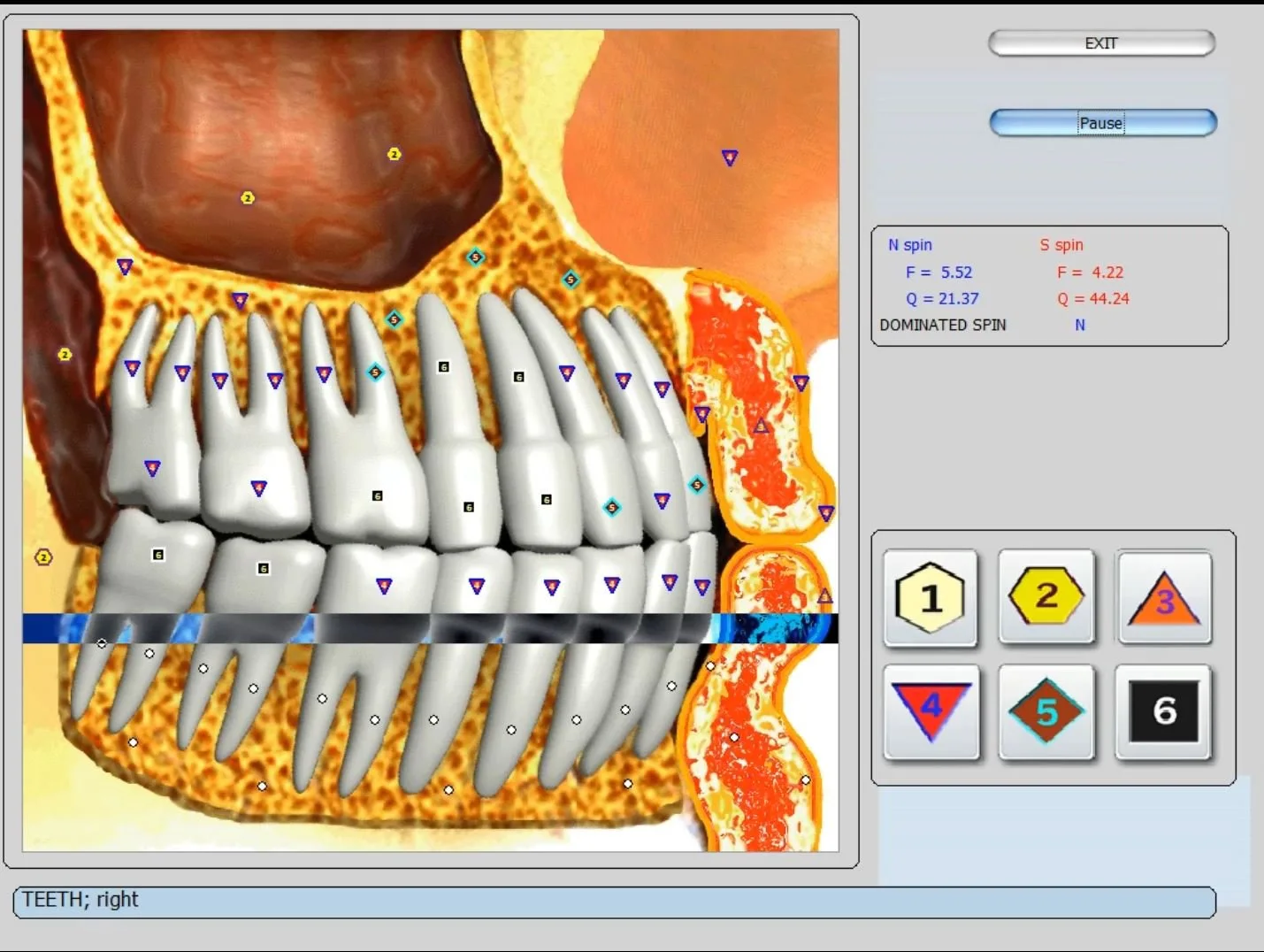Click the "TEETH; right" status field
The height and width of the screenshot is (952, 1264).
[x=615, y=902]
